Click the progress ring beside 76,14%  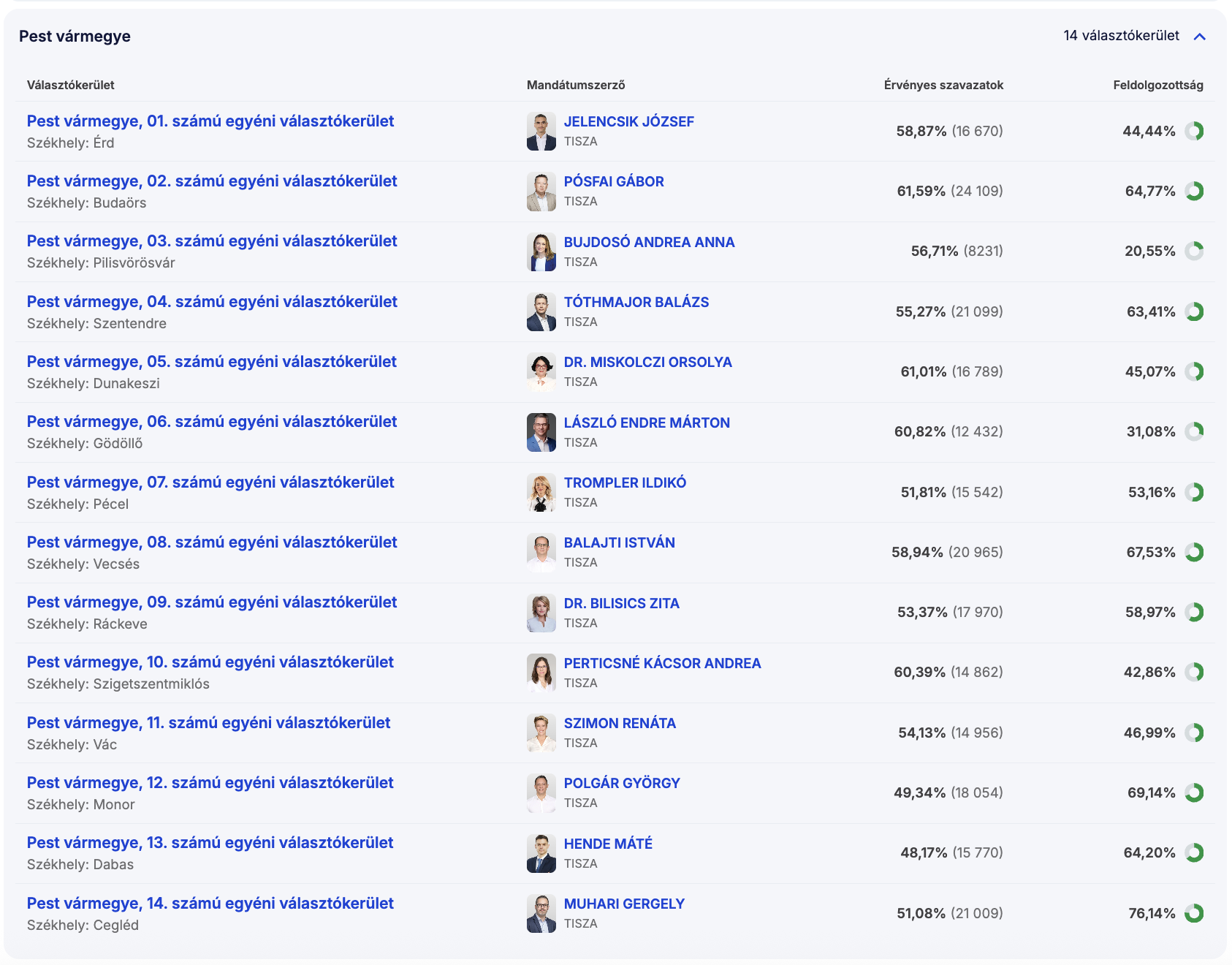[x=1194, y=913]
